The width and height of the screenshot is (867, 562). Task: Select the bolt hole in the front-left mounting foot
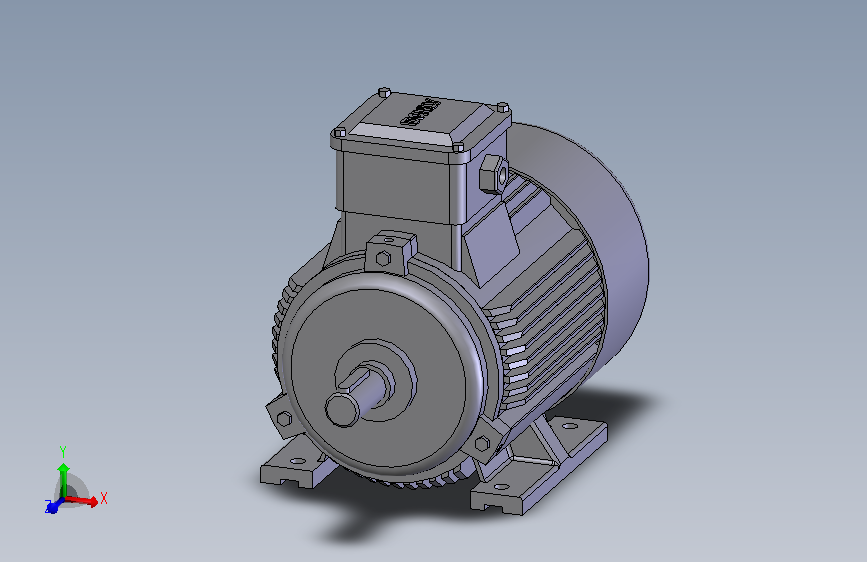pyautogui.click(x=297, y=460)
